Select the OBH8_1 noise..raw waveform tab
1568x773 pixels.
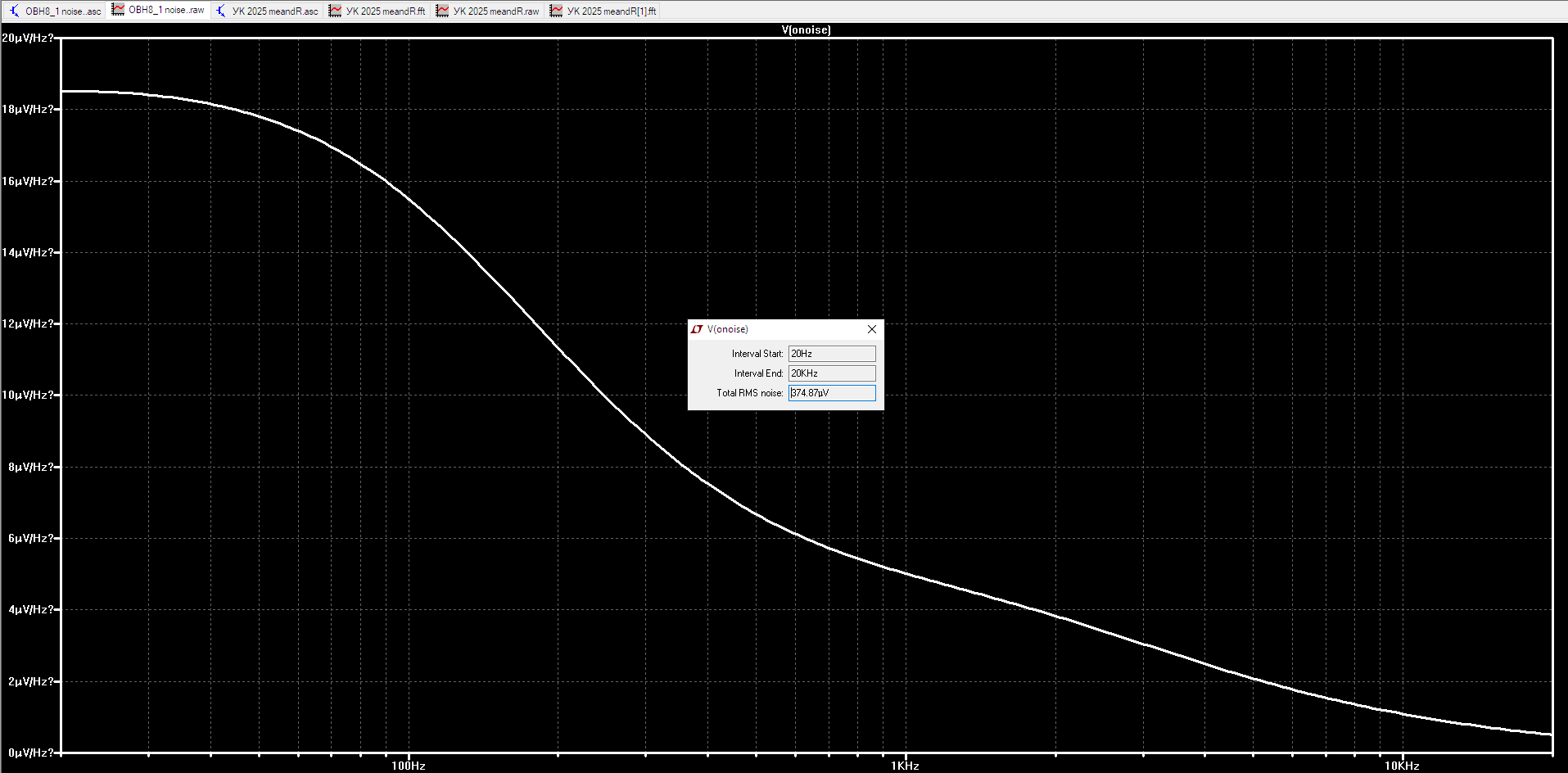(x=159, y=10)
